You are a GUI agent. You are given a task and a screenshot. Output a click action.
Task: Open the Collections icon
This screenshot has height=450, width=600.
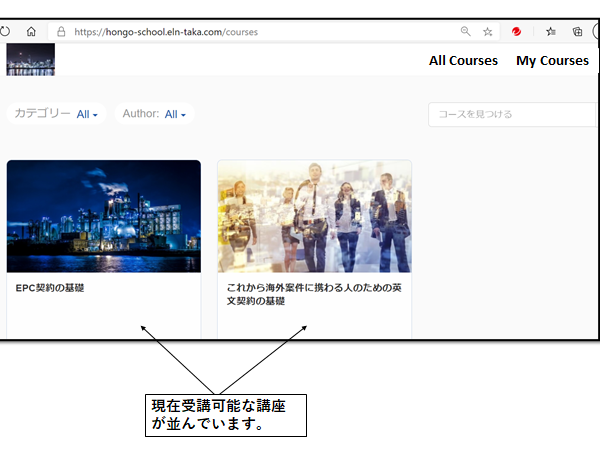click(577, 31)
